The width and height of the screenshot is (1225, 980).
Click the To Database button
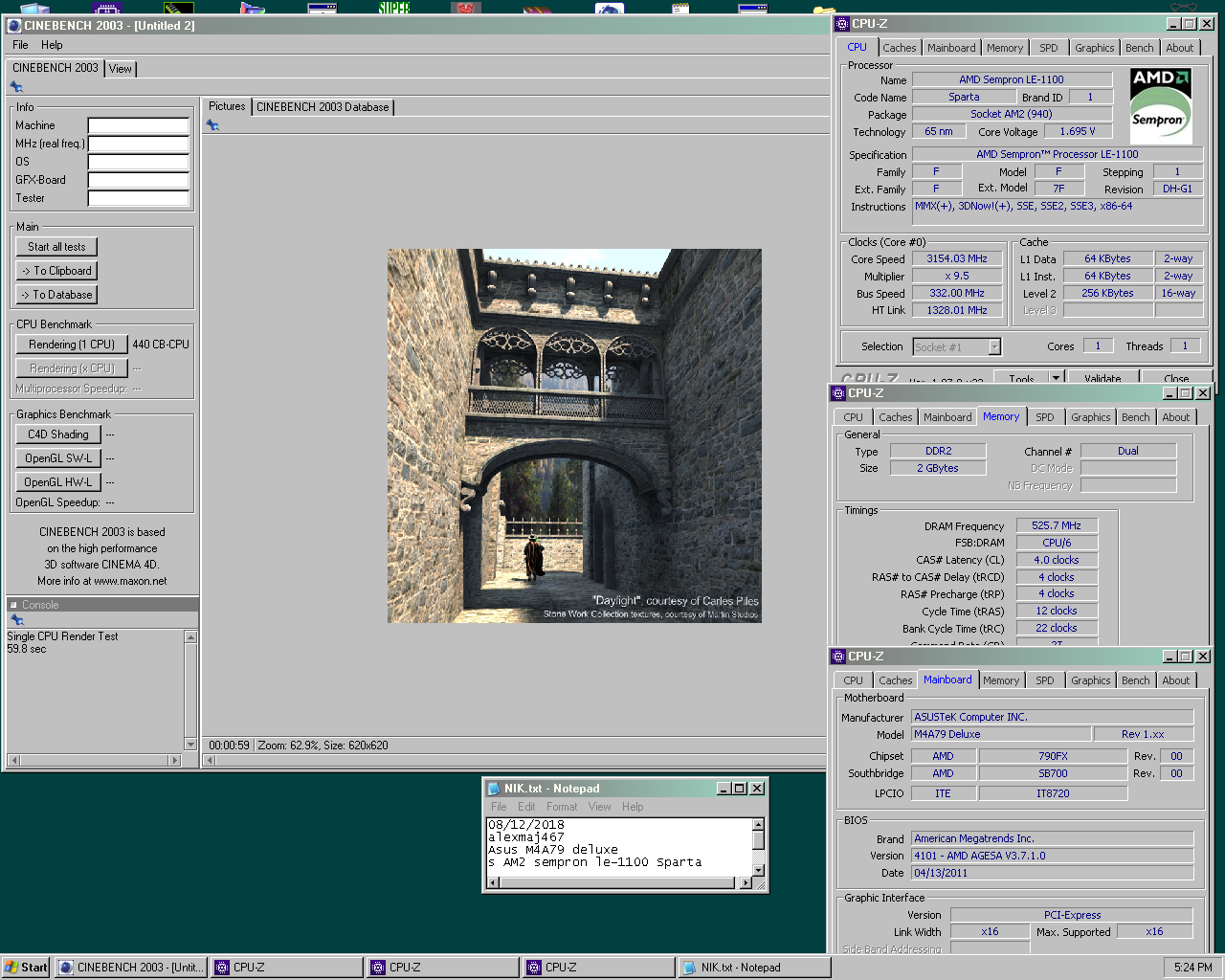pos(56,295)
